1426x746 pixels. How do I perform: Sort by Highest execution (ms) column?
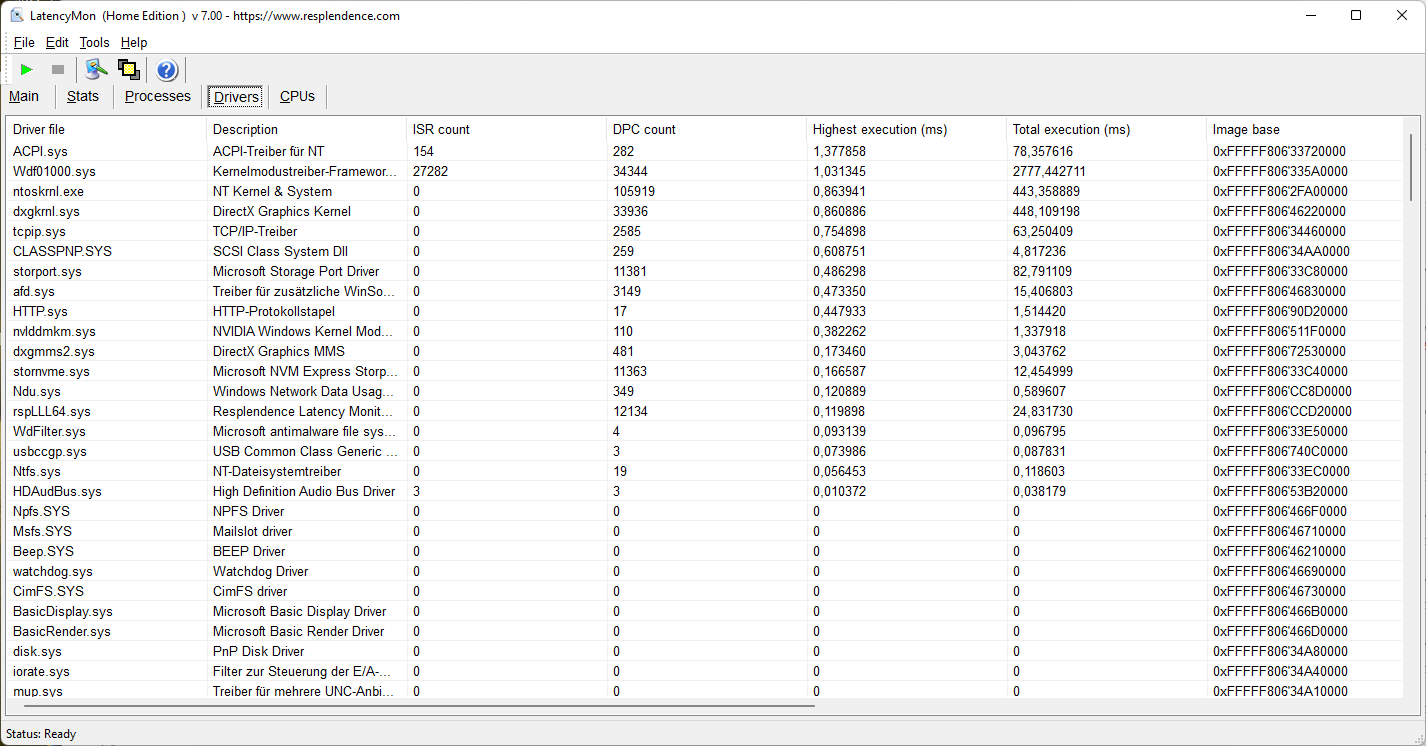pos(879,129)
